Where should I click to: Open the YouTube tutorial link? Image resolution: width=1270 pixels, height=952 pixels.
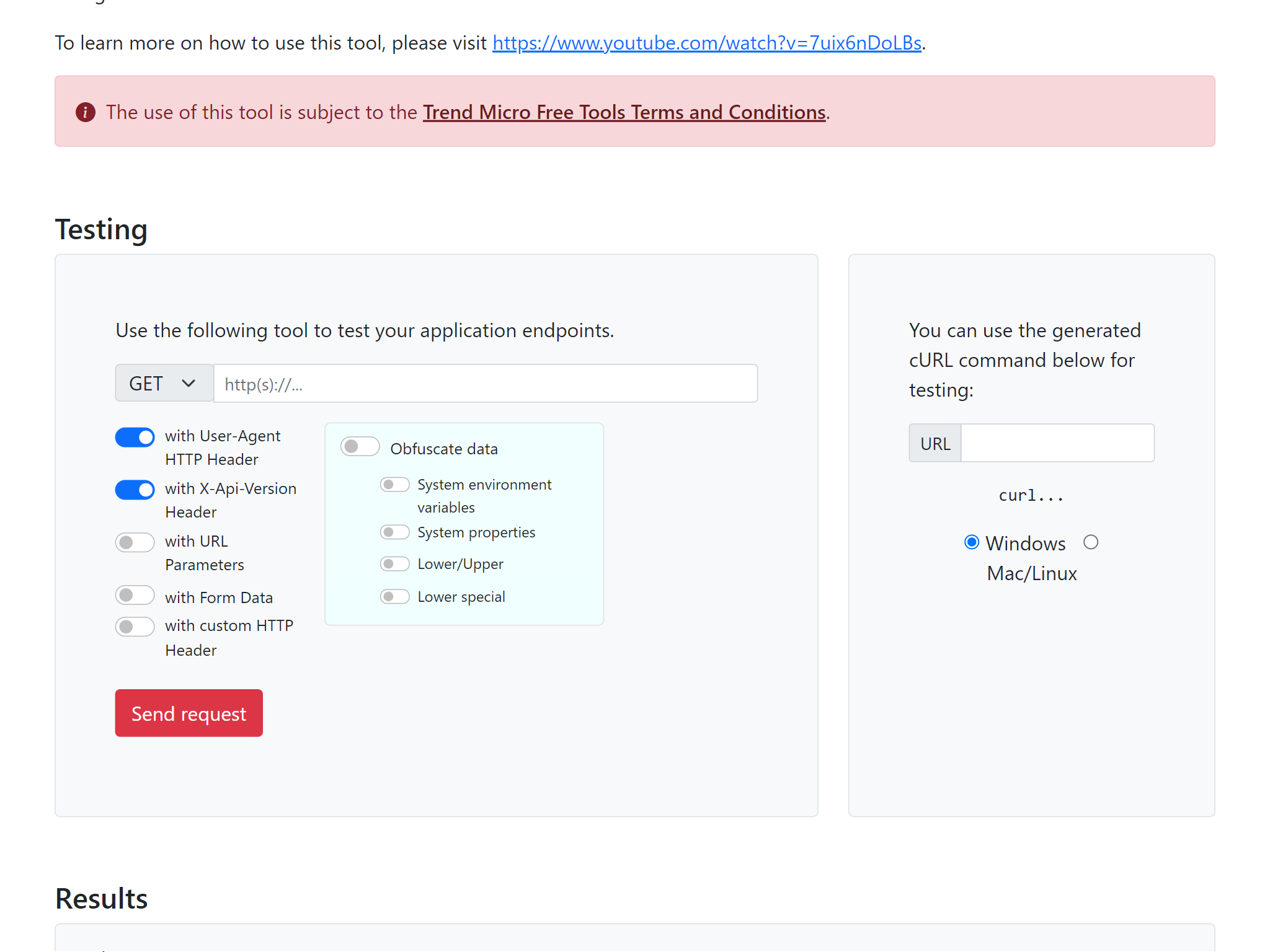tap(707, 43)
